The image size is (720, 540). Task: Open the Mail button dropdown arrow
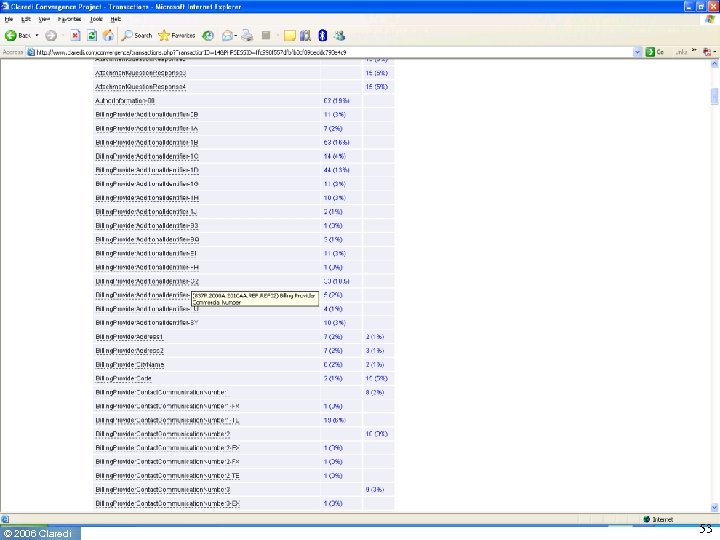point(236,35)
